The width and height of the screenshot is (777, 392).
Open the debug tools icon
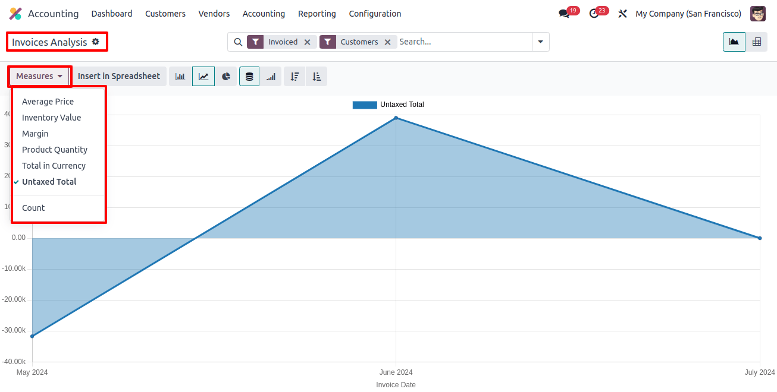[622, 14]
